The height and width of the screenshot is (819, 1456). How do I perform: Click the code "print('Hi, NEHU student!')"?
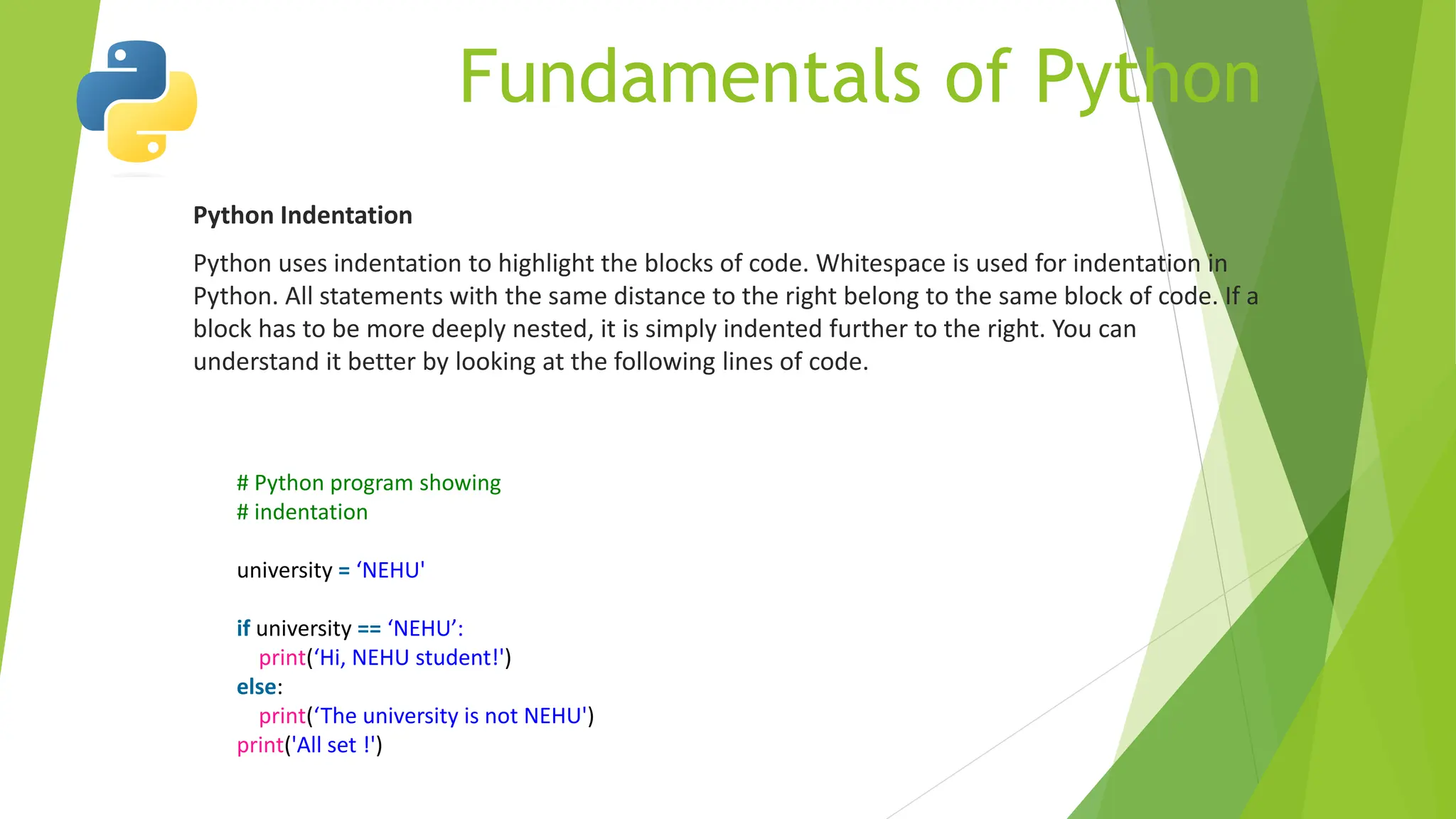click(385, 658)
